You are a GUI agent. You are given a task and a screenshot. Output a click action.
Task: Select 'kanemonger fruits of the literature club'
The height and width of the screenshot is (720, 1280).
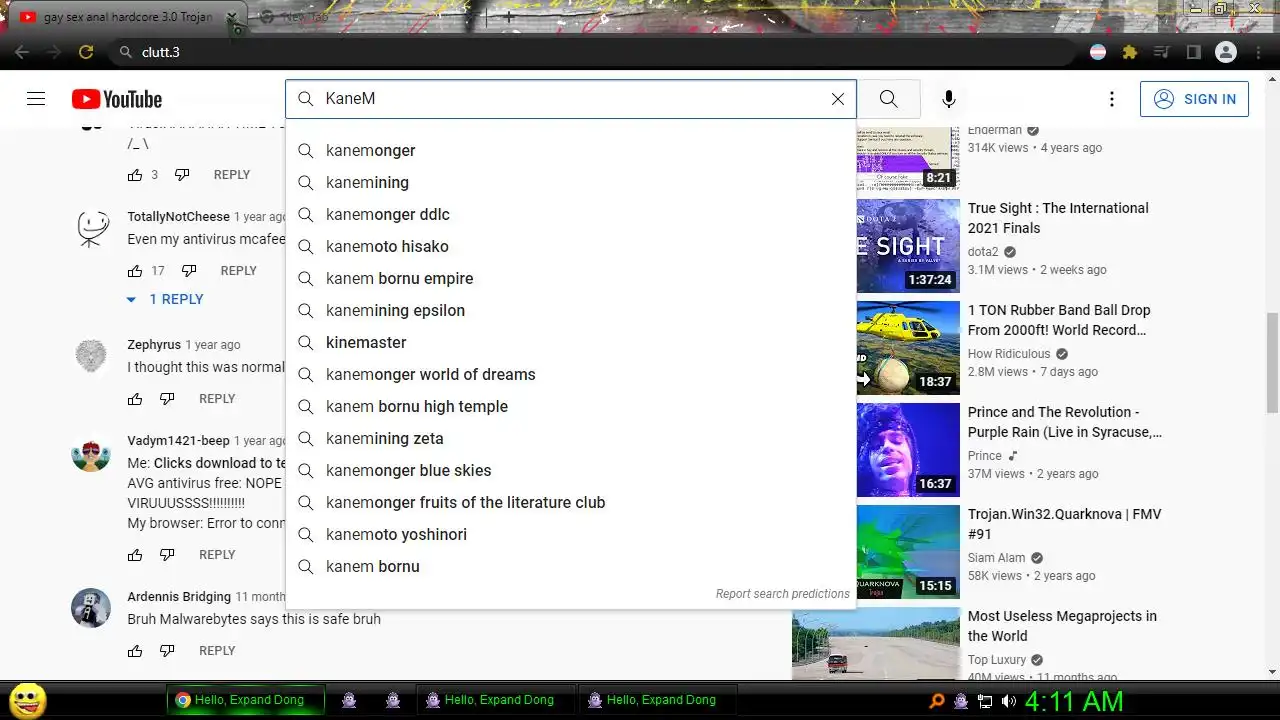coord(570,502)
